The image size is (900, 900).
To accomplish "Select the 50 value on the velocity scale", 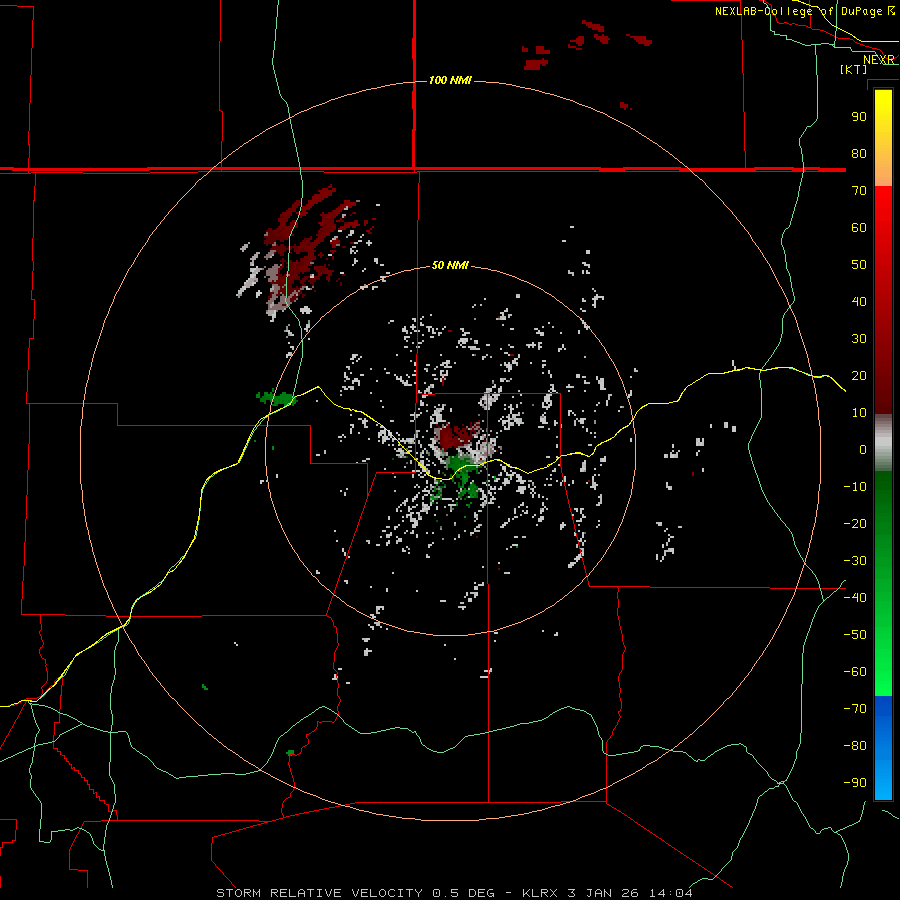I will 859,265.
